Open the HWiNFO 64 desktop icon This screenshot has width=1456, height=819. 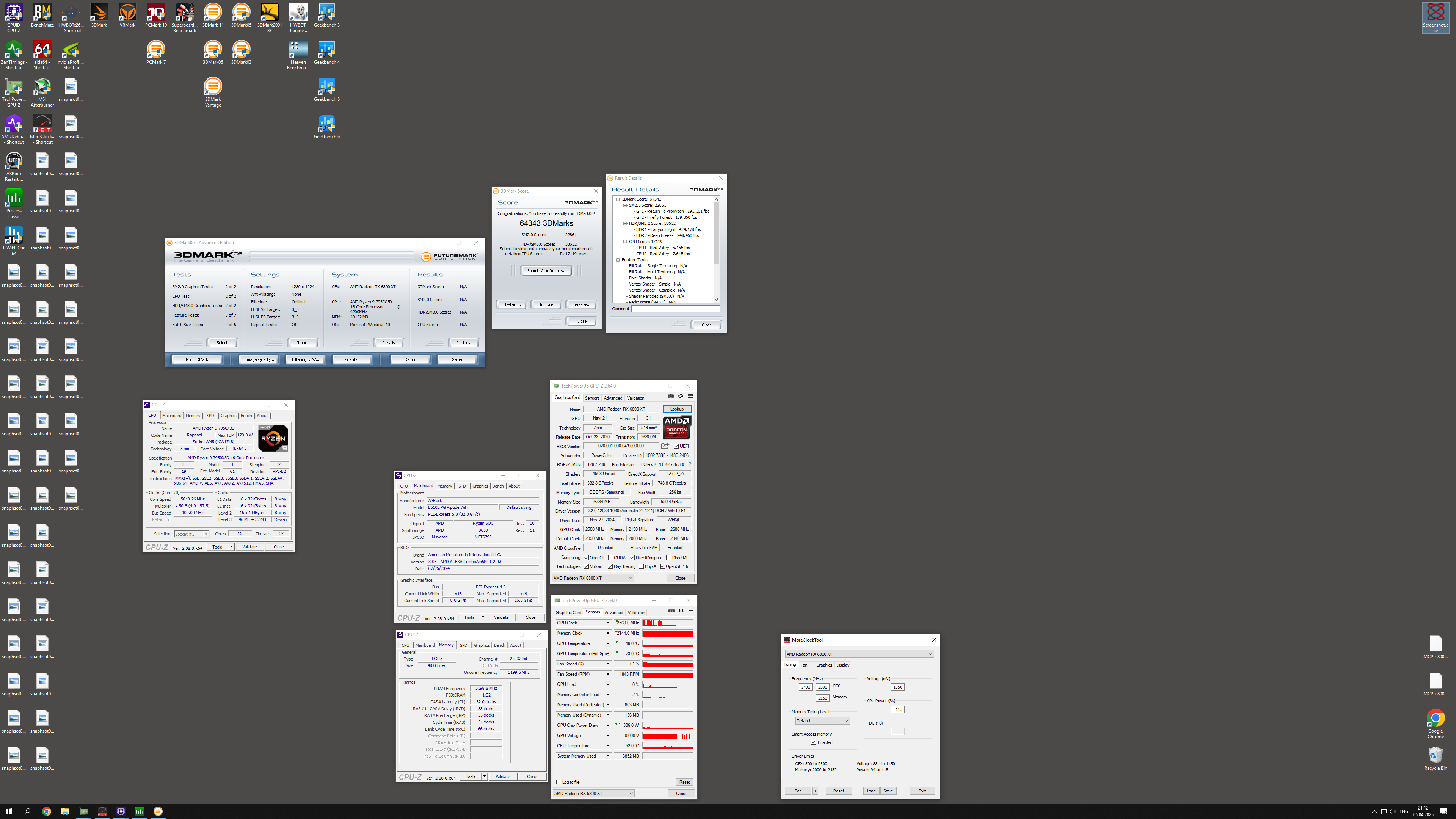pyautogui.click(x=14, y=241)
